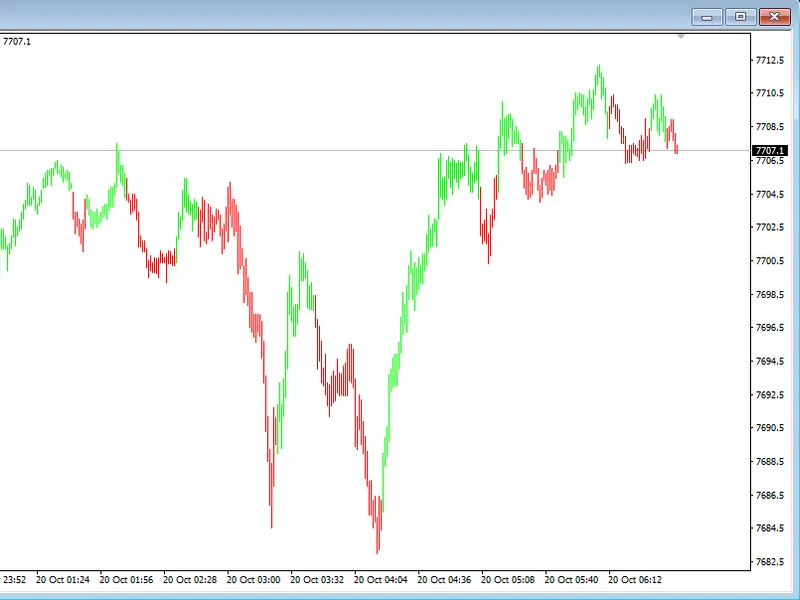Maximize the chart window
The width and height of the screenshot is (800, 600).
[x=740, y=17]
